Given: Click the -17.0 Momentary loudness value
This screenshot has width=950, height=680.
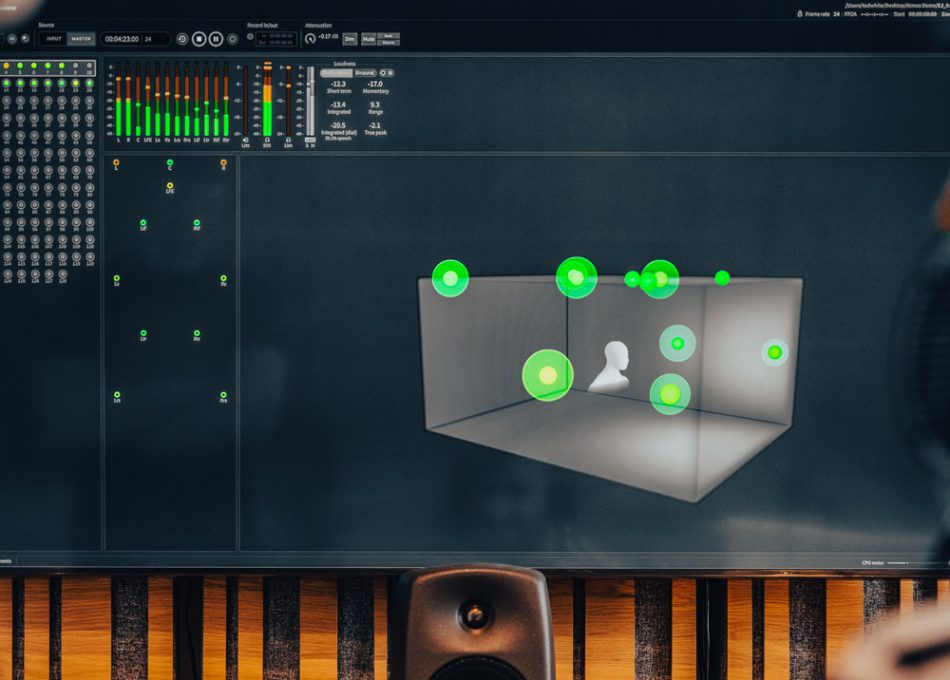Looking at the screenshot, I should point(375,84).
